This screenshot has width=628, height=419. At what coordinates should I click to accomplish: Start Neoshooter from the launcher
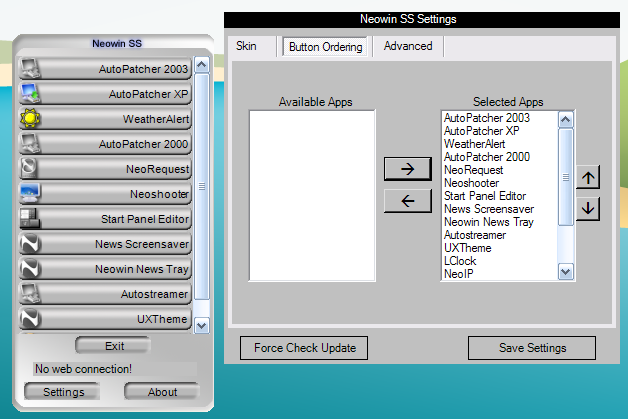pyautogui.click(x=105, y=193)
